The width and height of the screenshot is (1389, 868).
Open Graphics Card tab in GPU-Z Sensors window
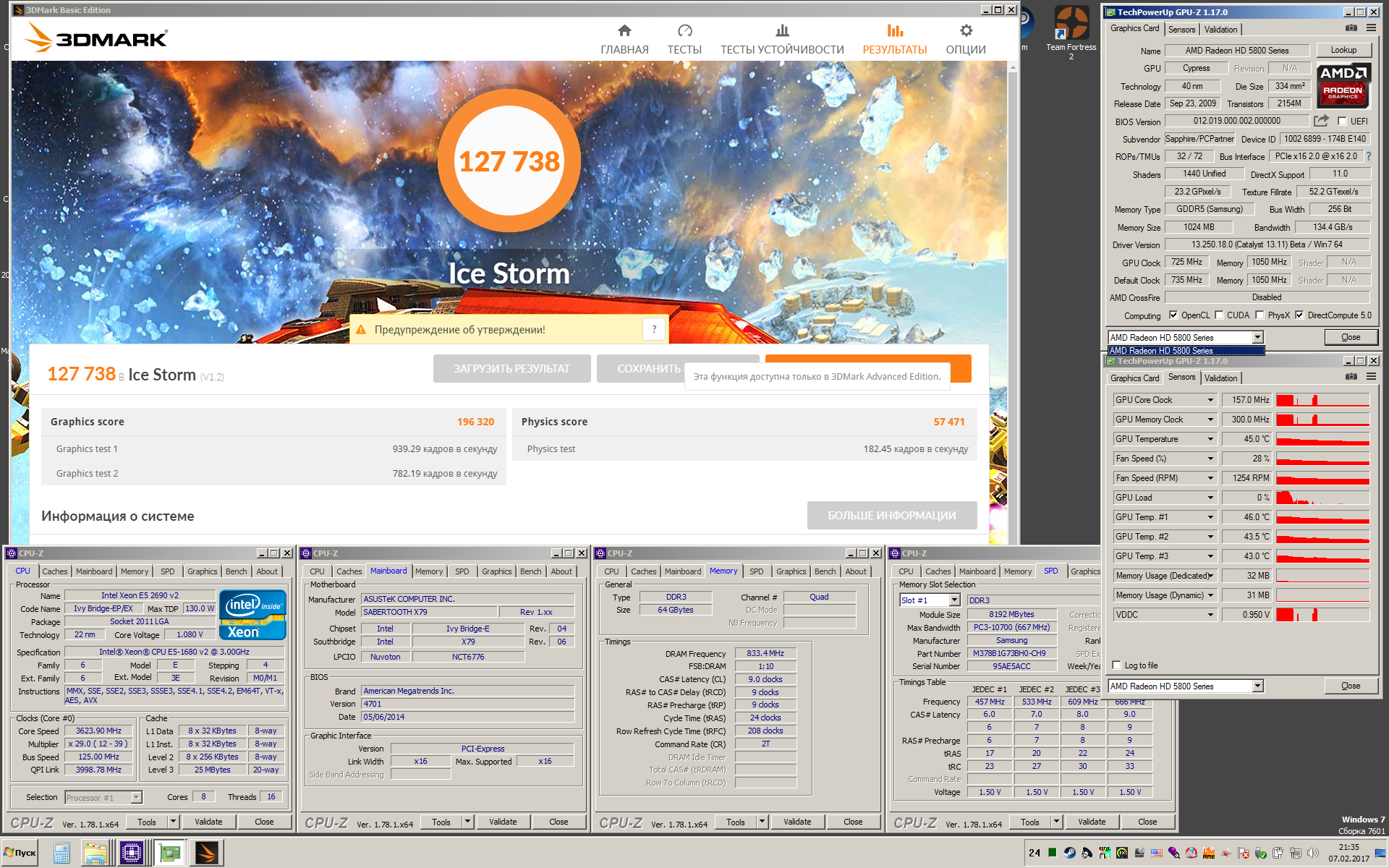[x=1134, y=378]
